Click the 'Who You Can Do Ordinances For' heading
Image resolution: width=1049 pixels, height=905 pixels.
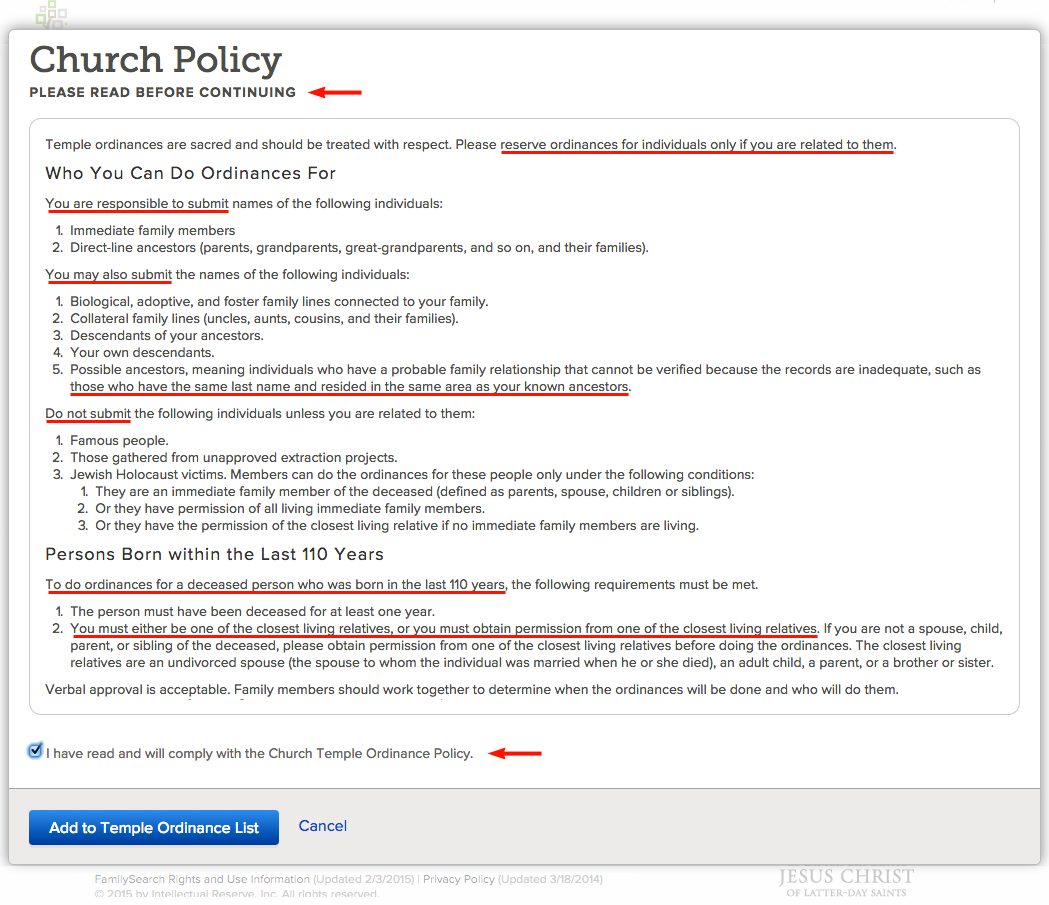click(191, 173)
